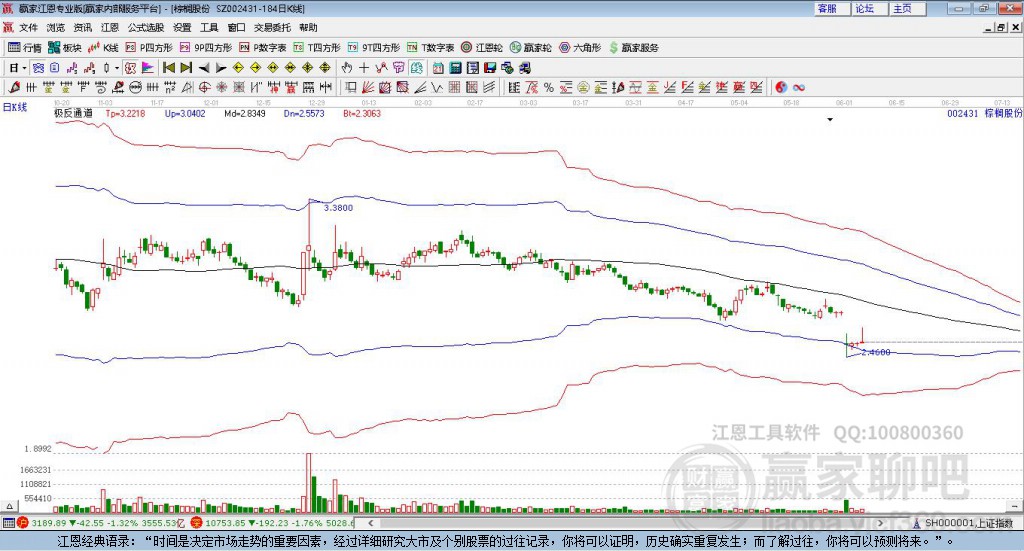1024x551 pixels.
Task: Toggle the 线 line display button
Action: pos(416,68)
